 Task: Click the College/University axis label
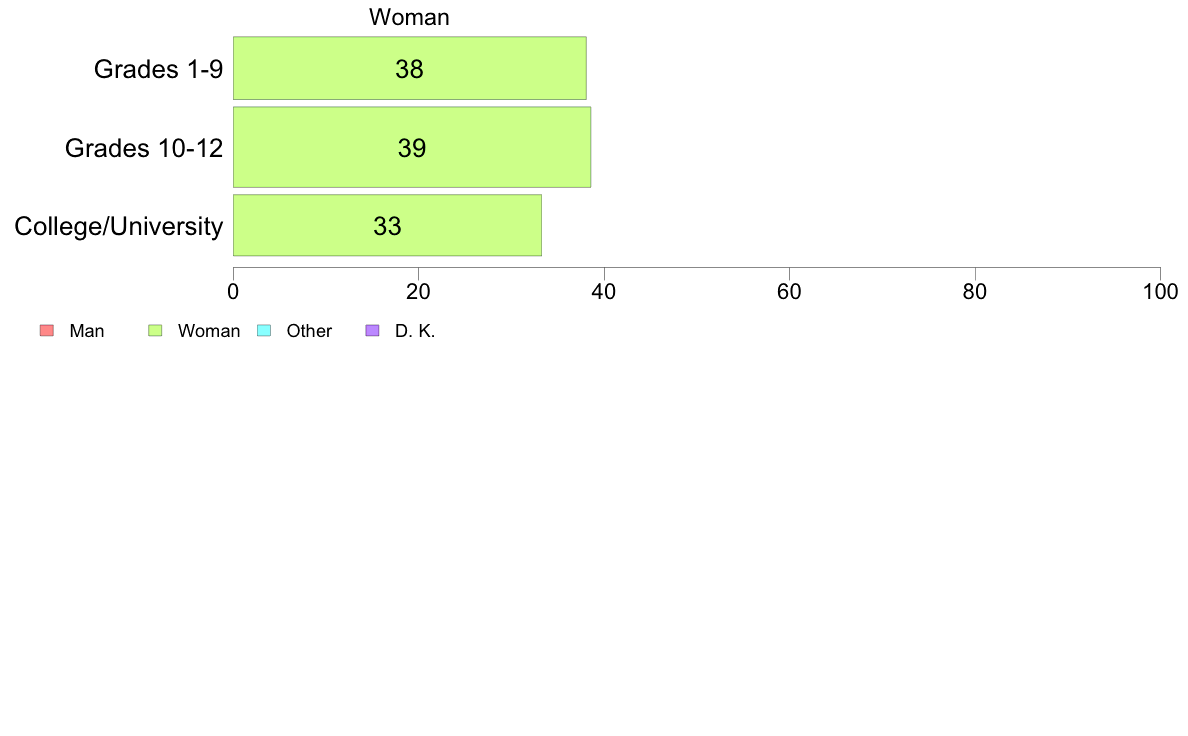coord(119,226)
